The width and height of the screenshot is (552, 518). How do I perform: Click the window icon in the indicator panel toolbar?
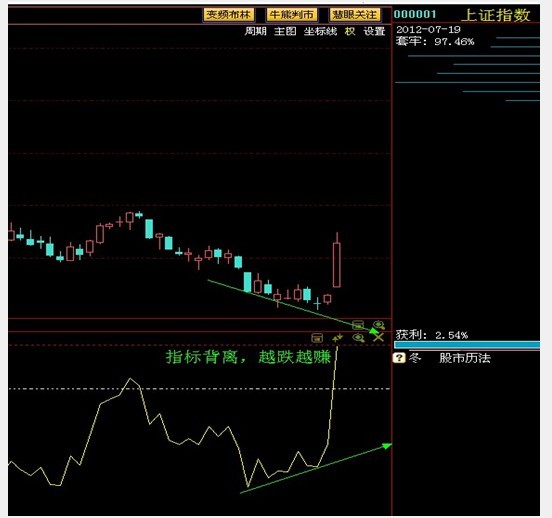[x=317, y=338]
